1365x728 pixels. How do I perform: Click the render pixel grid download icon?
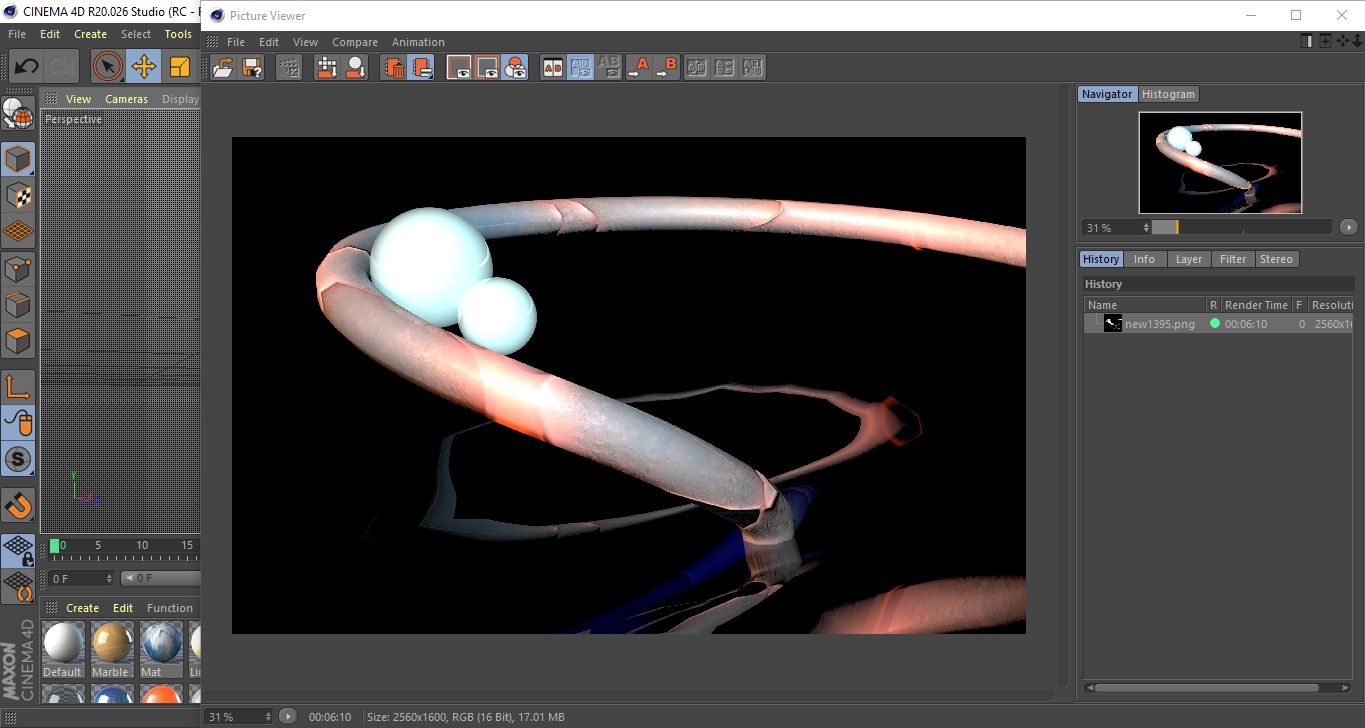pyautogui.click(x=327, y=67)
